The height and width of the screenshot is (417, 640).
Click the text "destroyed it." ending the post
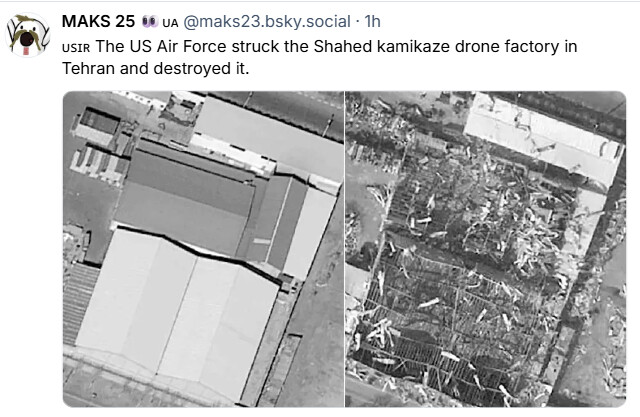[201, 69]
